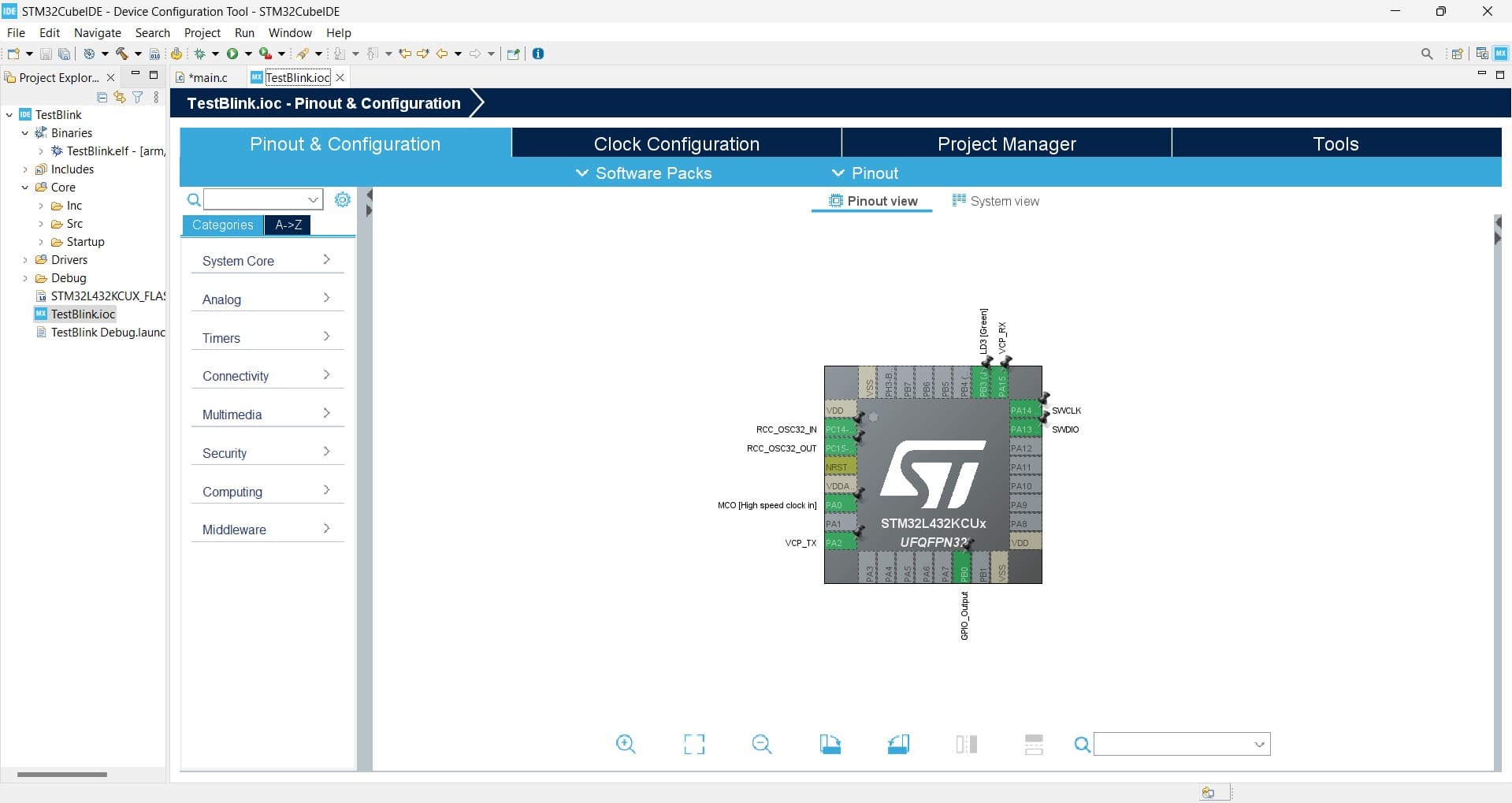This screenshot has height=803, width=1512.
Task: Select the Pinout view option
Action: click(x=873, y=201)
